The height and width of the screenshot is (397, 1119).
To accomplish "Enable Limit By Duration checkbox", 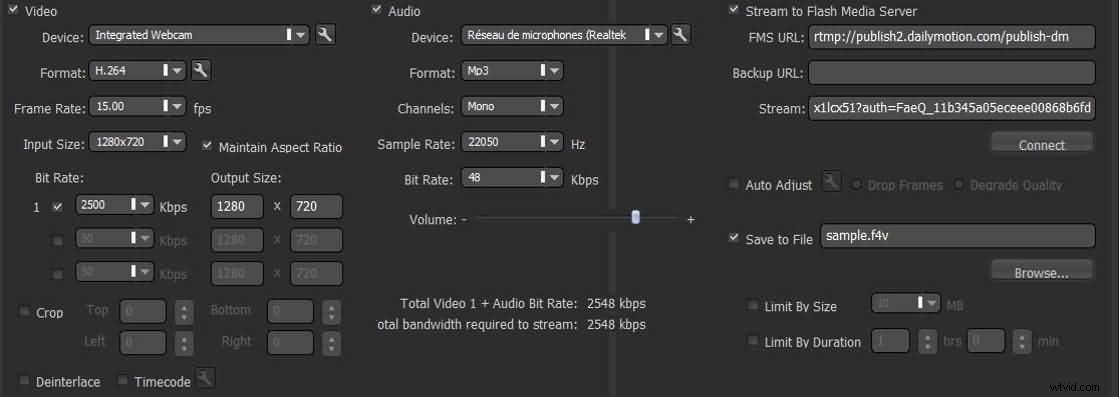I will click(x=752, y=341).
